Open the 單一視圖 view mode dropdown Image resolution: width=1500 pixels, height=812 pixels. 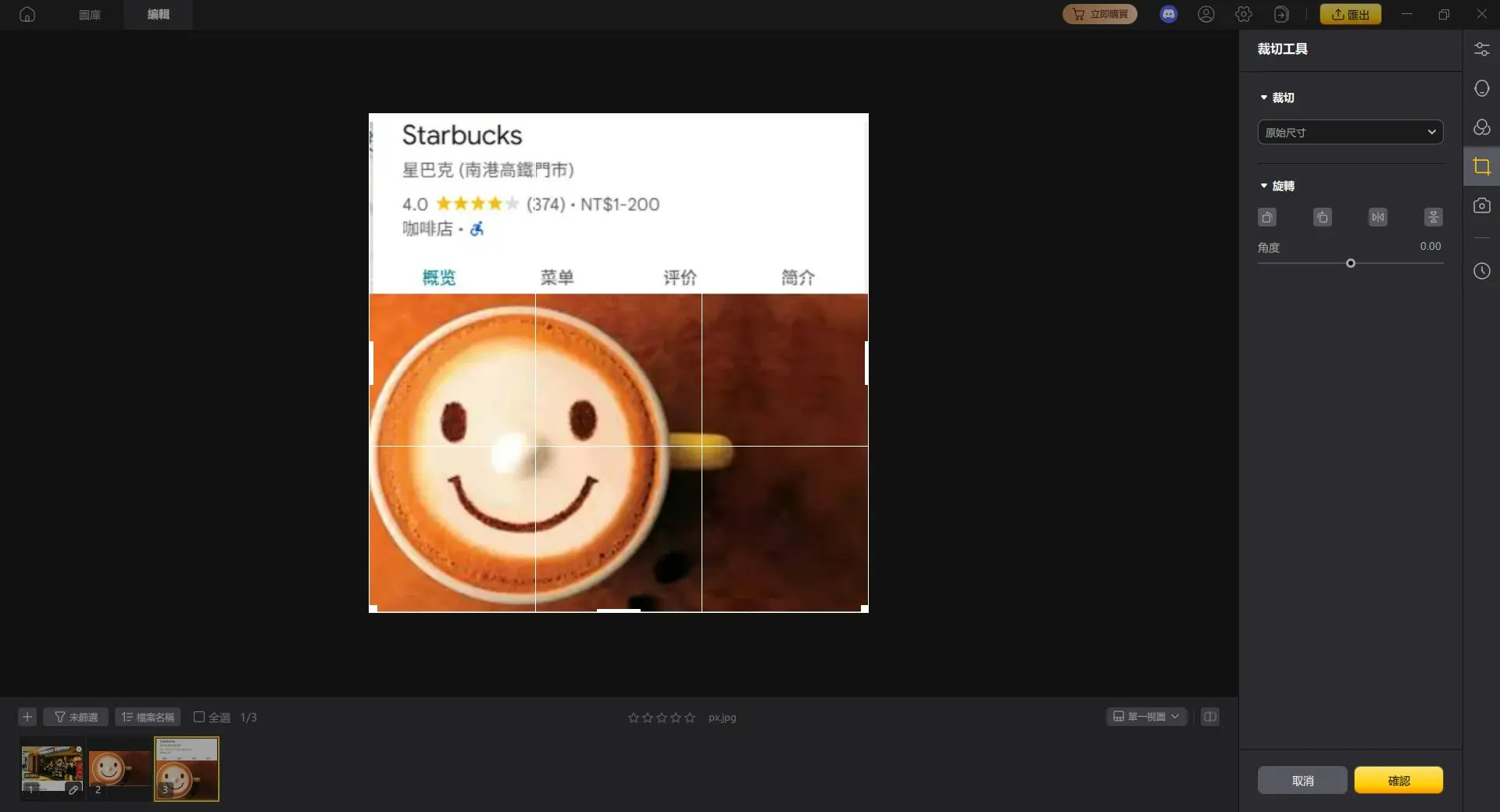pos(1146,717)
